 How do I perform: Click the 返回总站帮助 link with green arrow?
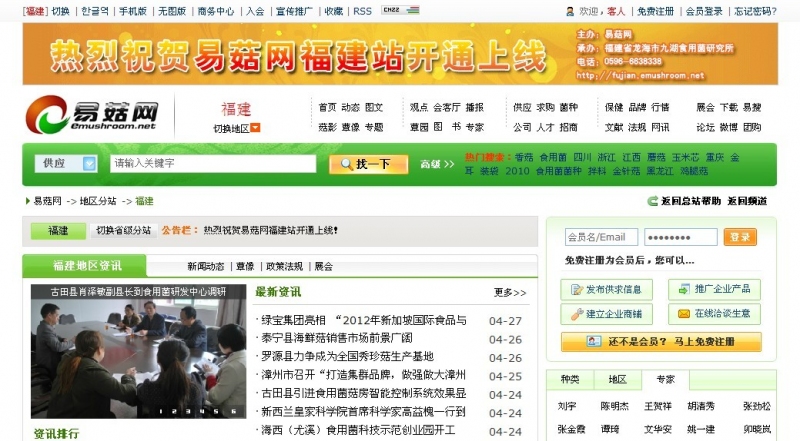[683, 201]
